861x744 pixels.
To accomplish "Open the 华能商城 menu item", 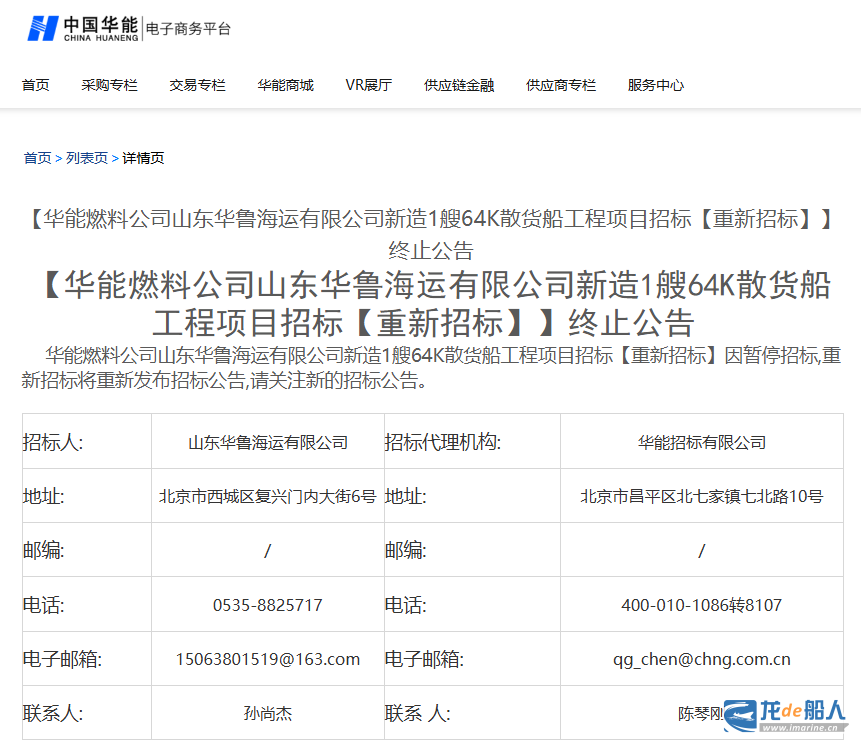I will tap(285, 85).
